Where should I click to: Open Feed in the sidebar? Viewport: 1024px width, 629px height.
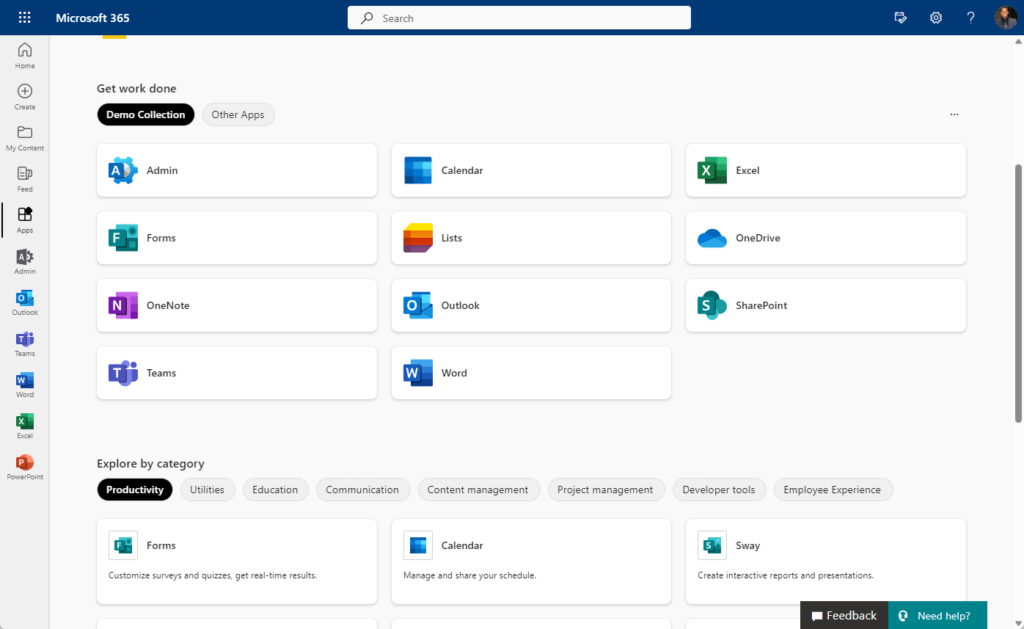coord(25,179)
